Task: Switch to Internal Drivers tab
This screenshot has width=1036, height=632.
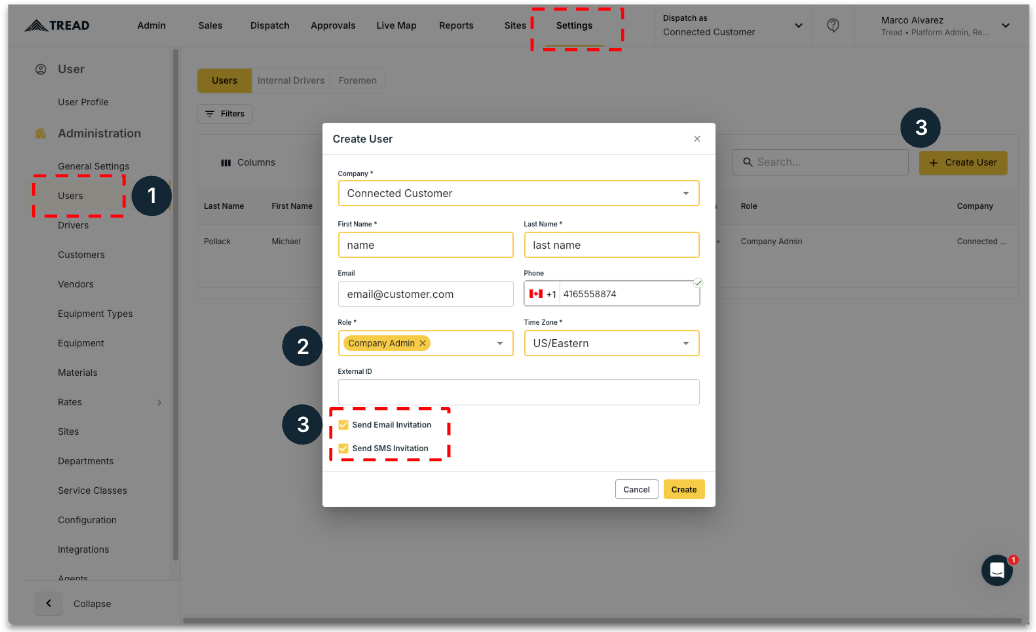Action: 291,81
